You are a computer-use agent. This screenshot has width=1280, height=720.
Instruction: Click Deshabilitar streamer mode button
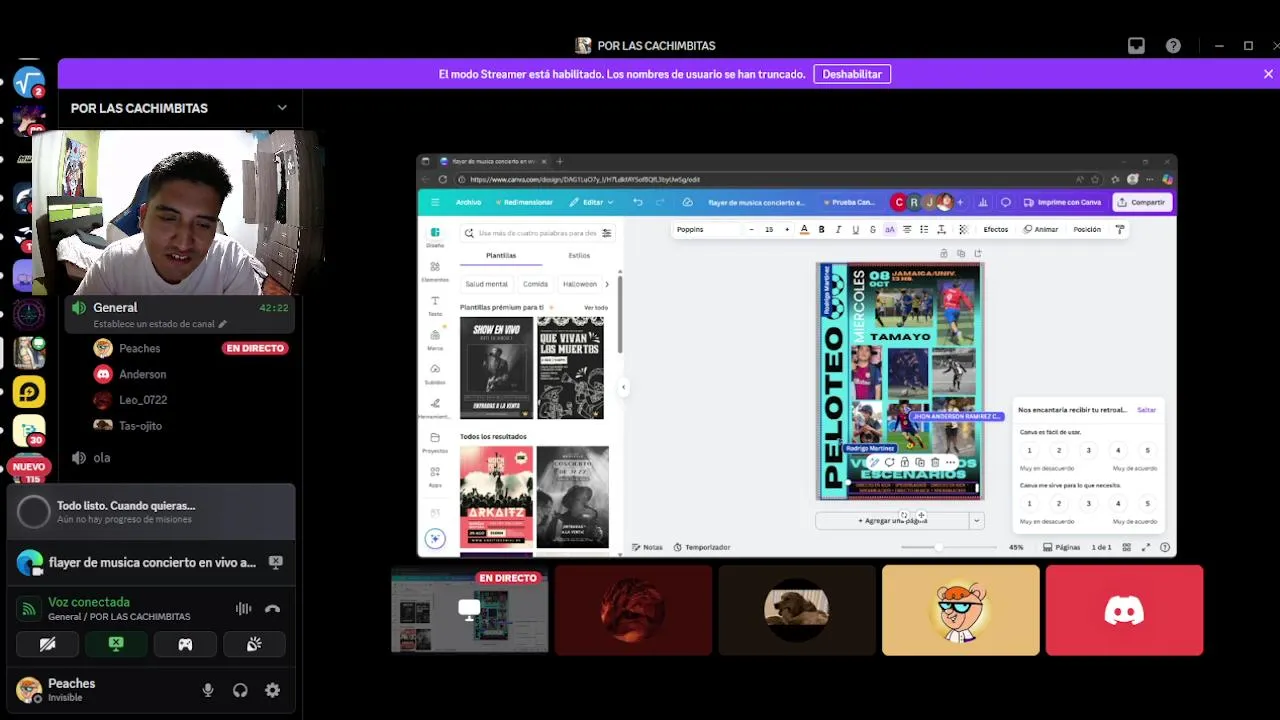852,74
